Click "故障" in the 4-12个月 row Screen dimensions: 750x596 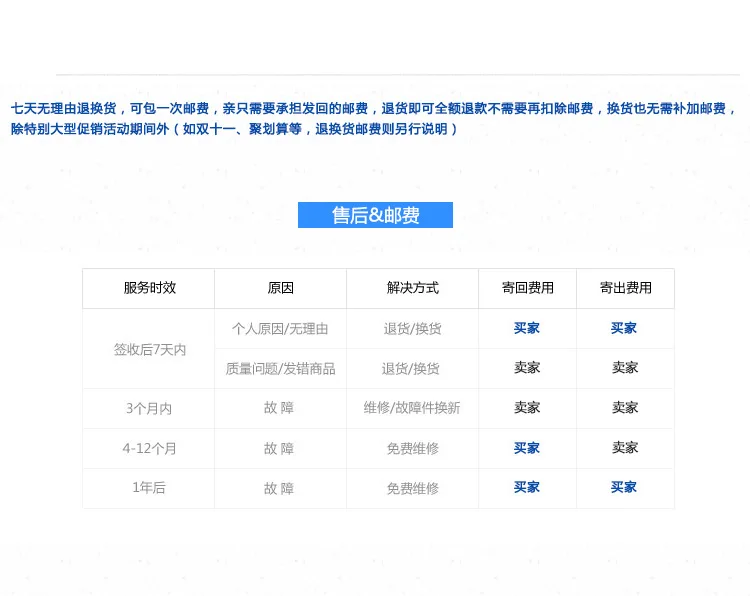click(279, 449)
